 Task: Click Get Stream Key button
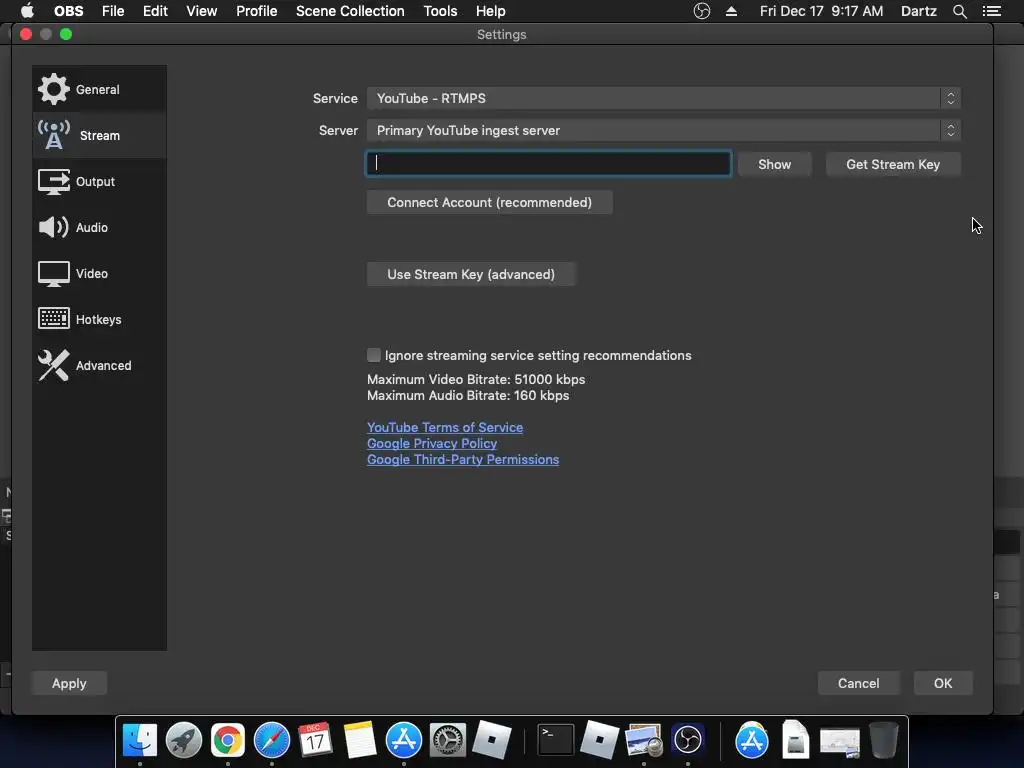pos(893,165)
